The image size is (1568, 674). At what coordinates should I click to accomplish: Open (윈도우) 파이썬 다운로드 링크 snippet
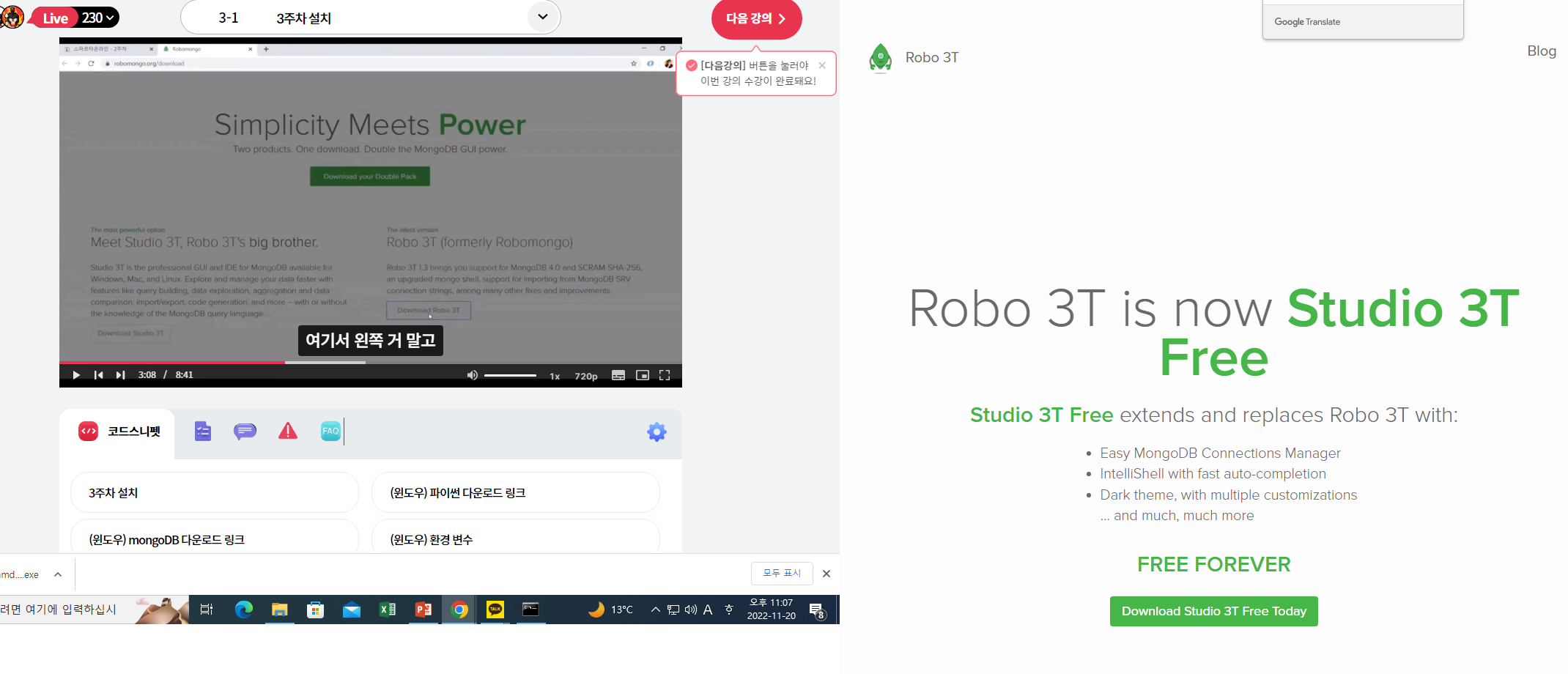[516, 493]
